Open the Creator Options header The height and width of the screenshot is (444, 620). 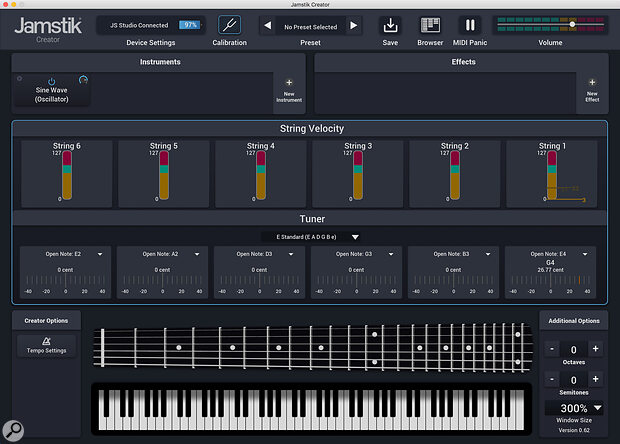click(x=46, y=321)
